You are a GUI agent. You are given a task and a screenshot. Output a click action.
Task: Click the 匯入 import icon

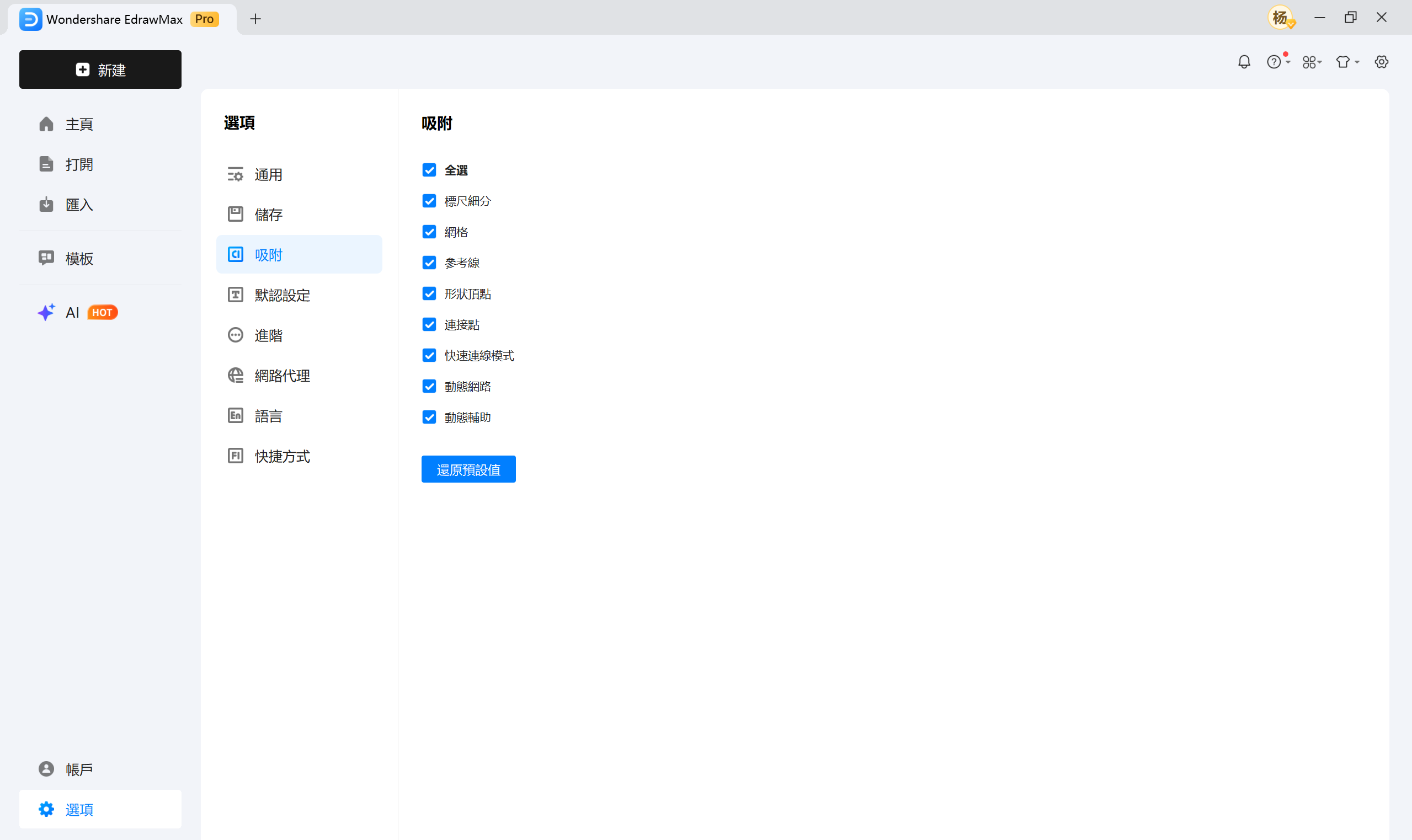coord(46,204)
